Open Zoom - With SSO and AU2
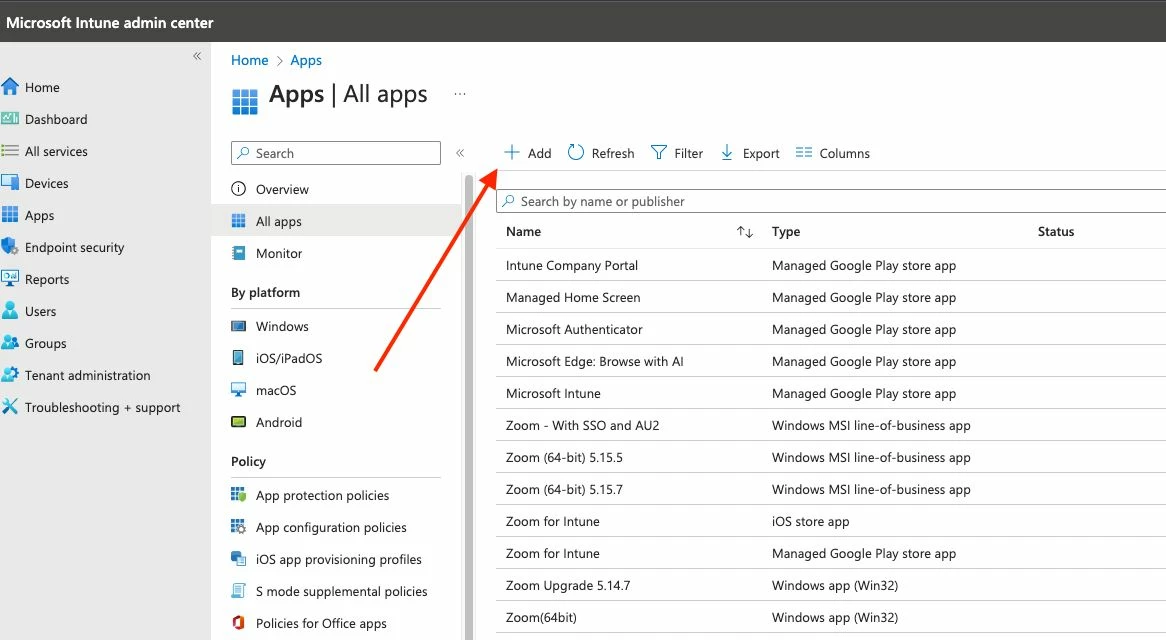Screen dimensions: 1166x640 (x=582, y=425)
